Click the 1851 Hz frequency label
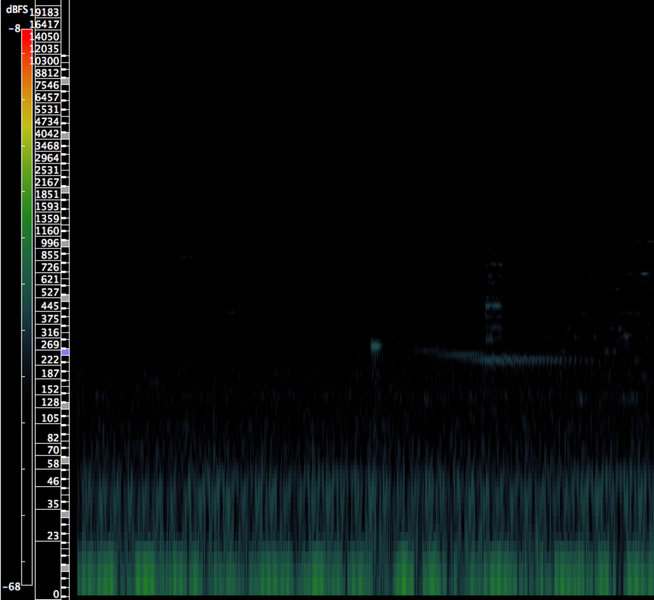This screenshot has width=654, height=600. pos(47,195)
